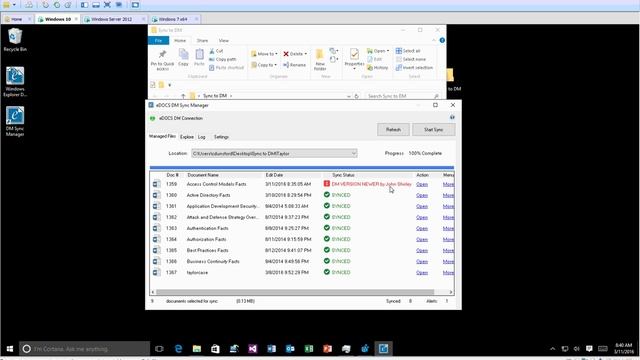Click Cut in the Explorer ribbon
This screenshot has height=360, width=640.
click(216, 51)
